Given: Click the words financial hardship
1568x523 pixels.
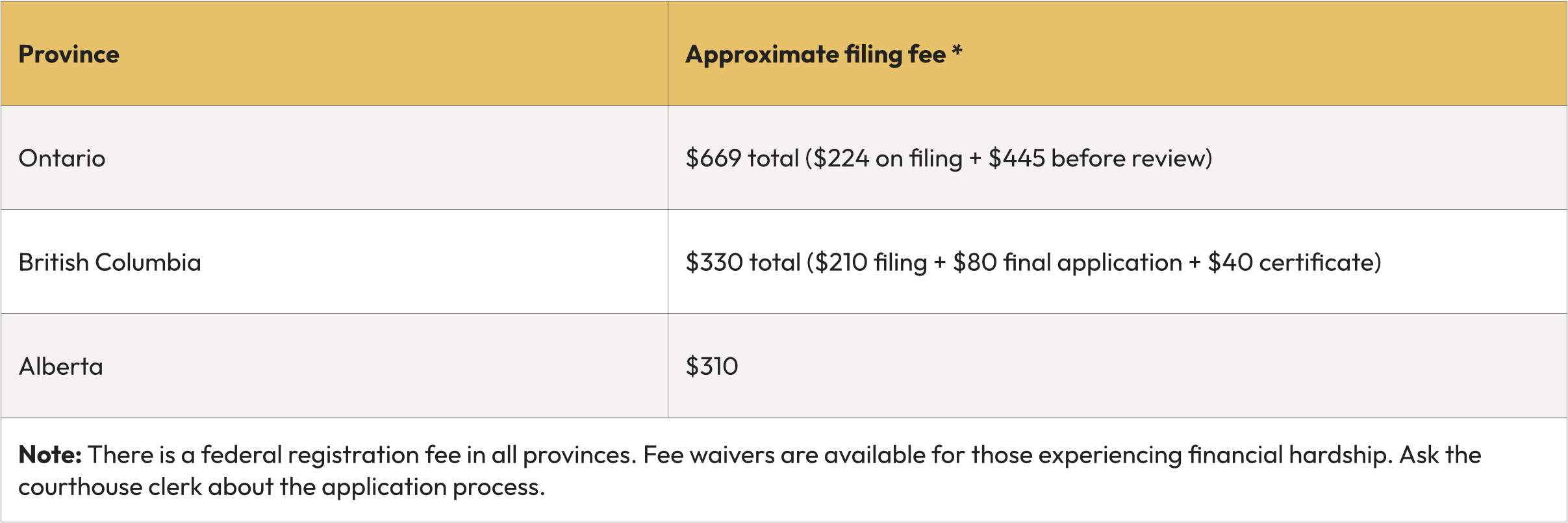Looking at the screenshot, I should pos(1289,455).
